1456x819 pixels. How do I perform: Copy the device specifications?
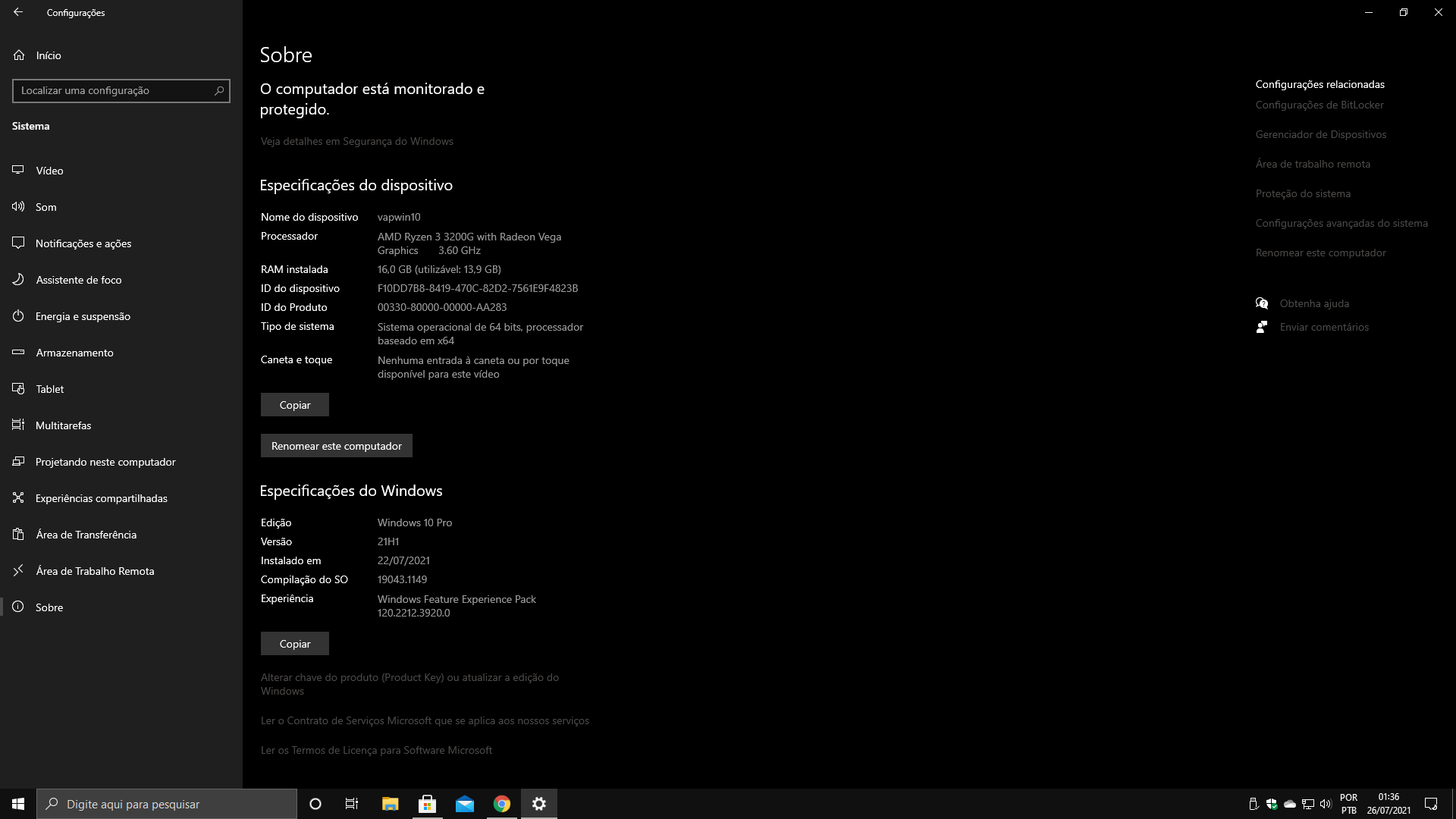[295, 405]
